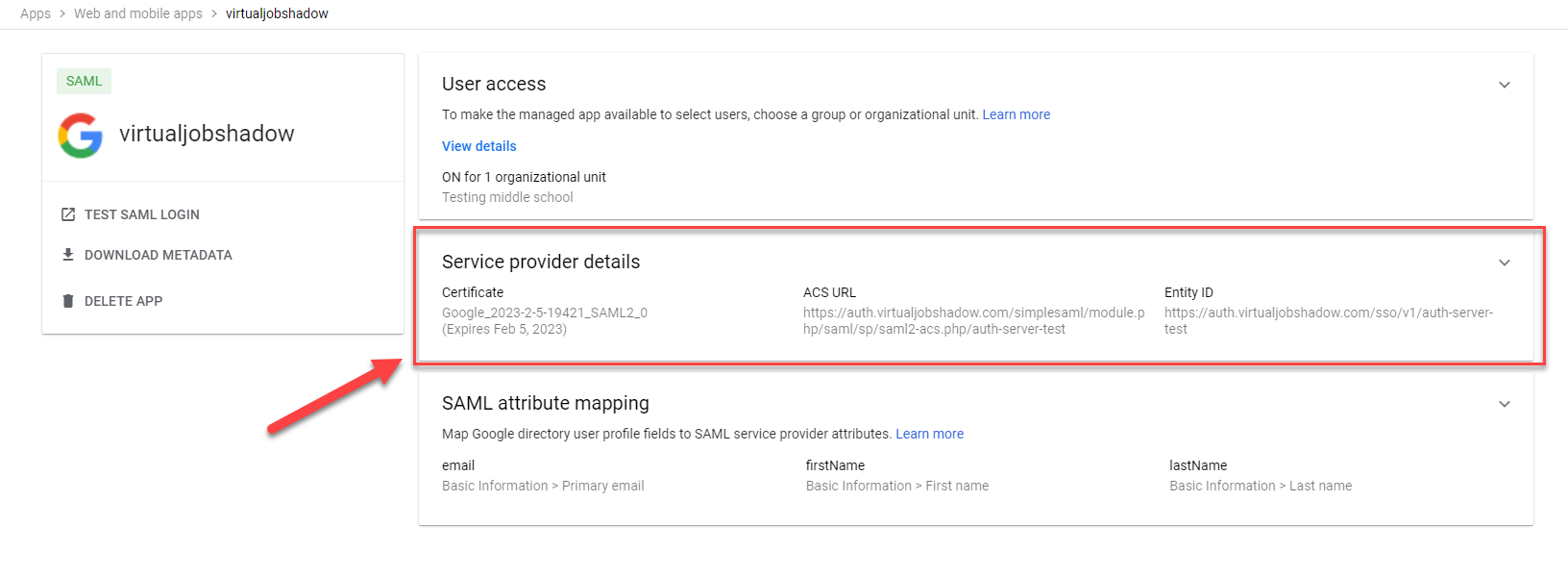Click the lastName attribute label
The width and height of the screenshot is (1568, 576).
pyautogui.click(x=1198, y=465)
